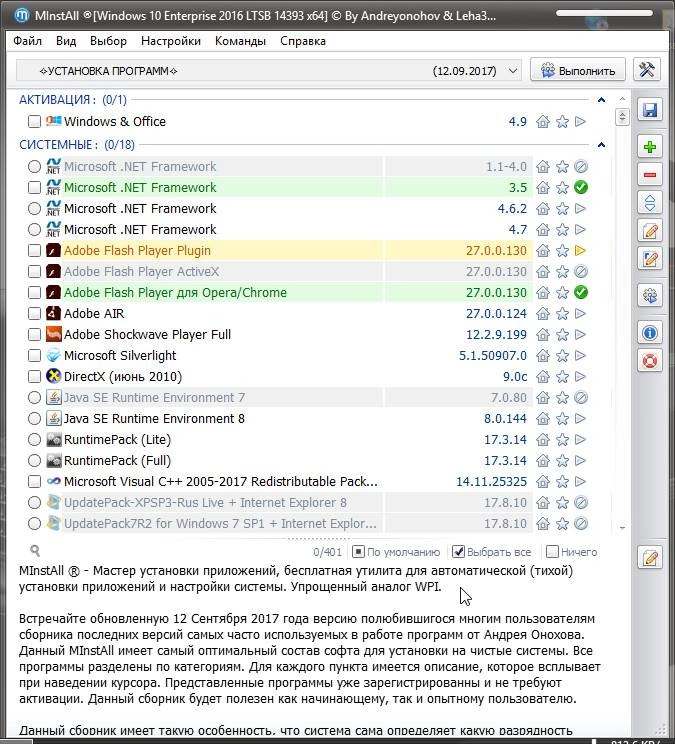Check the Windows & Office checkbox

pos(34,121)
